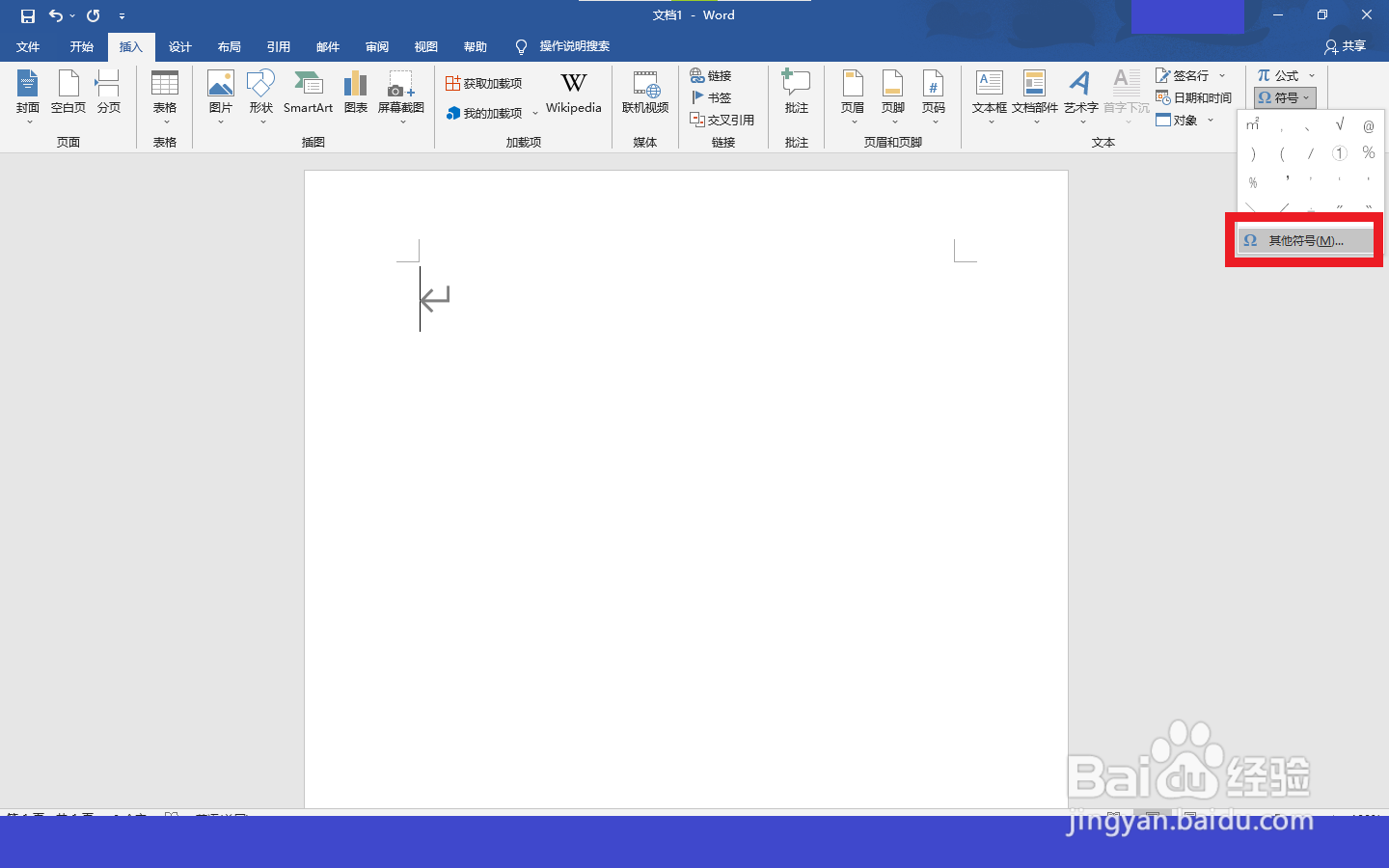Click 对象 object button
The height and width of the screenshot is (868, 1389).
click(x=1177, y=120)
